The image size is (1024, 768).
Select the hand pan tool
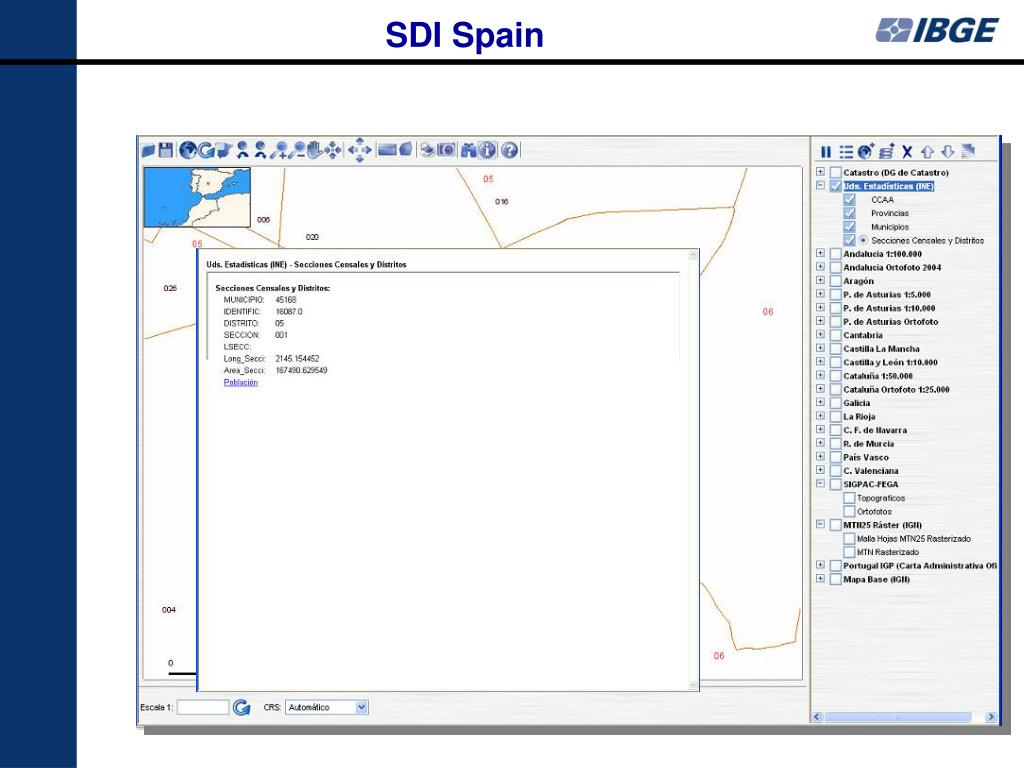[315, 150]
